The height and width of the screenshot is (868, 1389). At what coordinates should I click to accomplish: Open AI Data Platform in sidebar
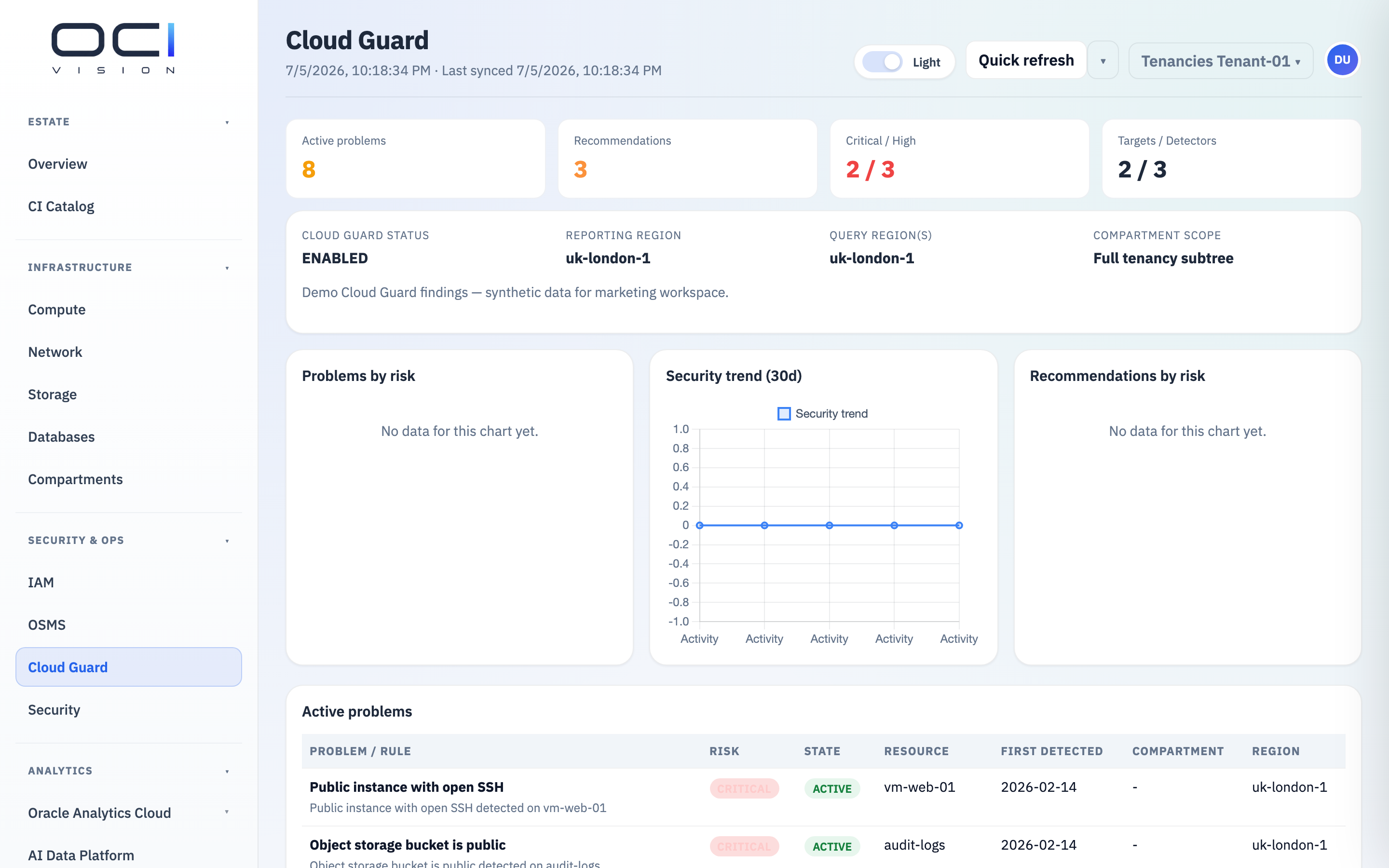coord(129,855)
